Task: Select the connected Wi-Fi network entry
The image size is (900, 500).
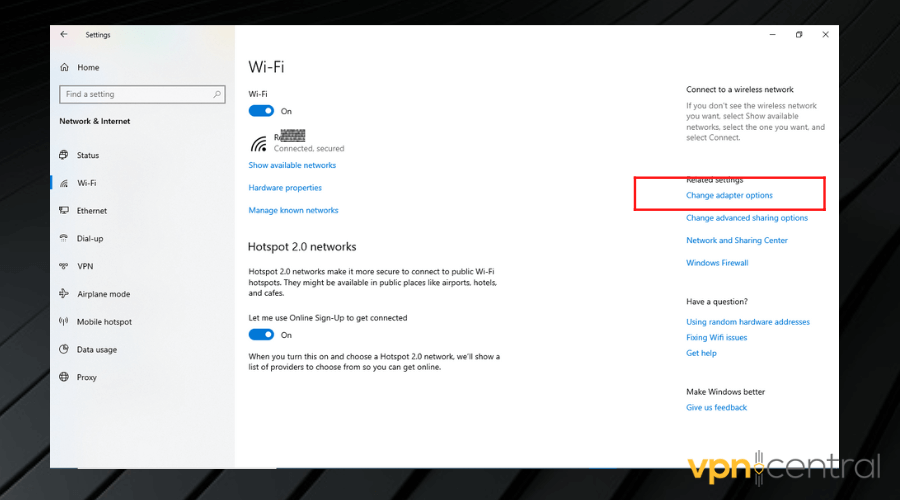Action: click(295, 142)
